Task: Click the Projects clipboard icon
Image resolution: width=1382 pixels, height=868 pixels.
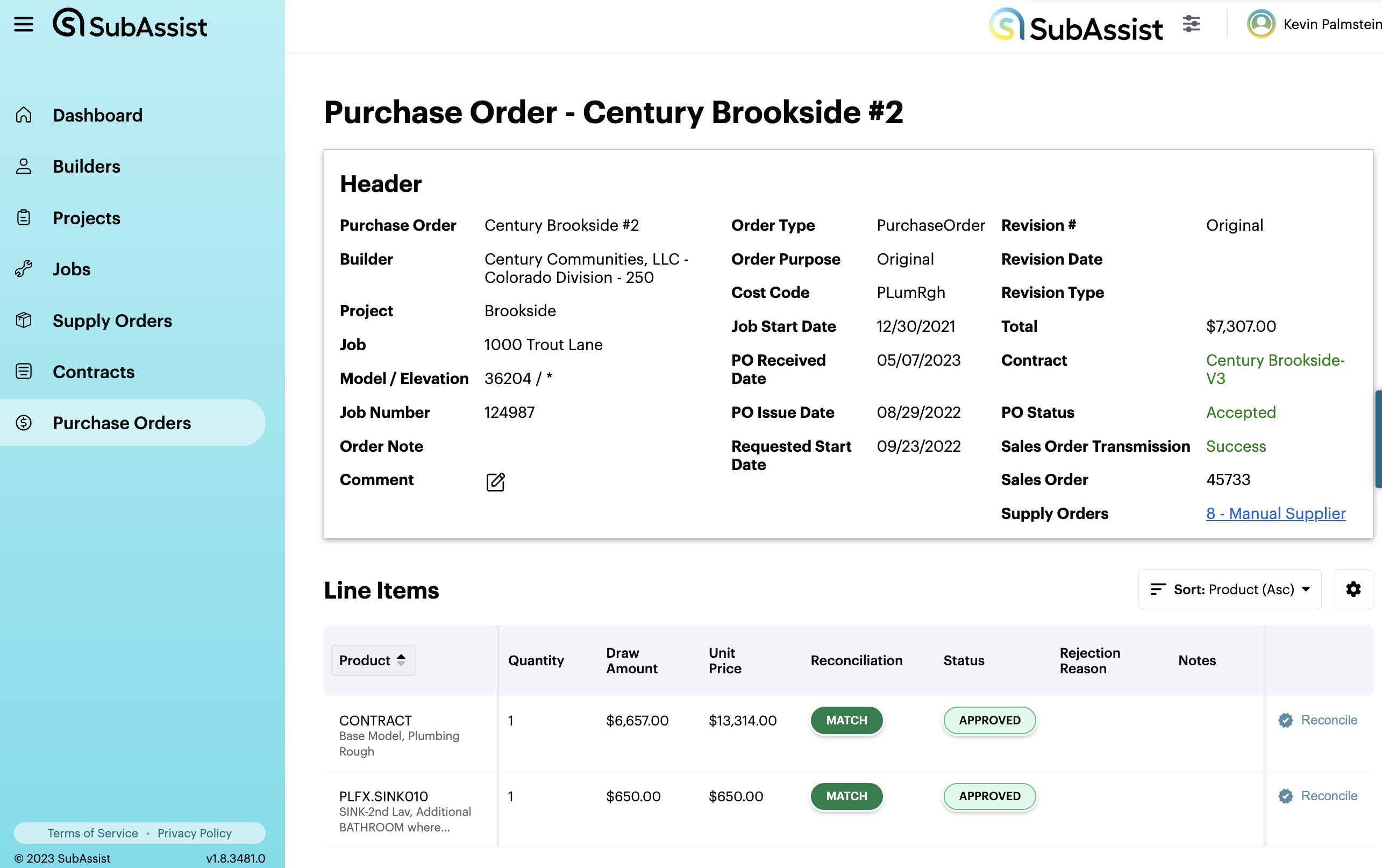Action: 24,218
